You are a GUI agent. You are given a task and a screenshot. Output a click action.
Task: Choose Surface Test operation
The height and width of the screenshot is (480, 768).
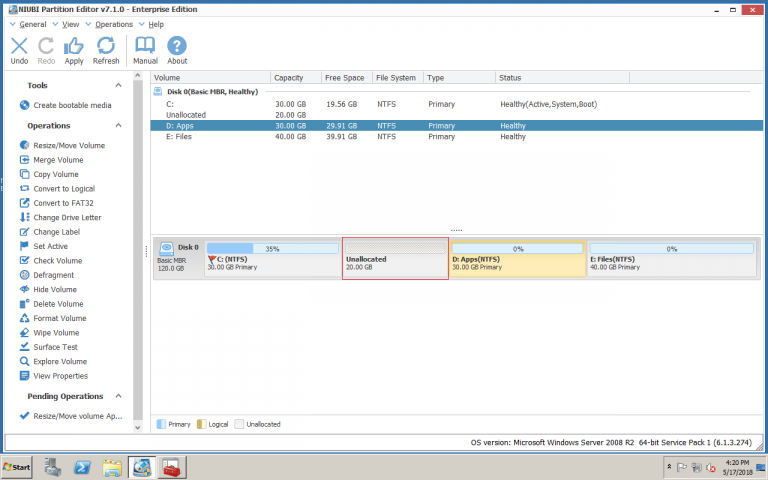[48, 347]
